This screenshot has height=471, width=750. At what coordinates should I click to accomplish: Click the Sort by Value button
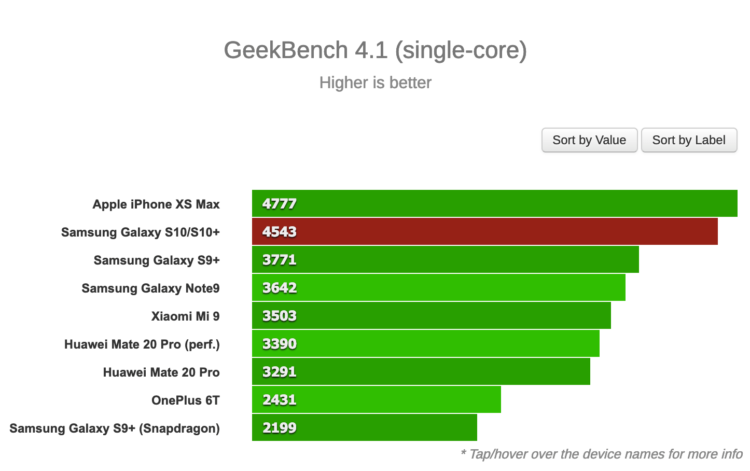(589, 140)
